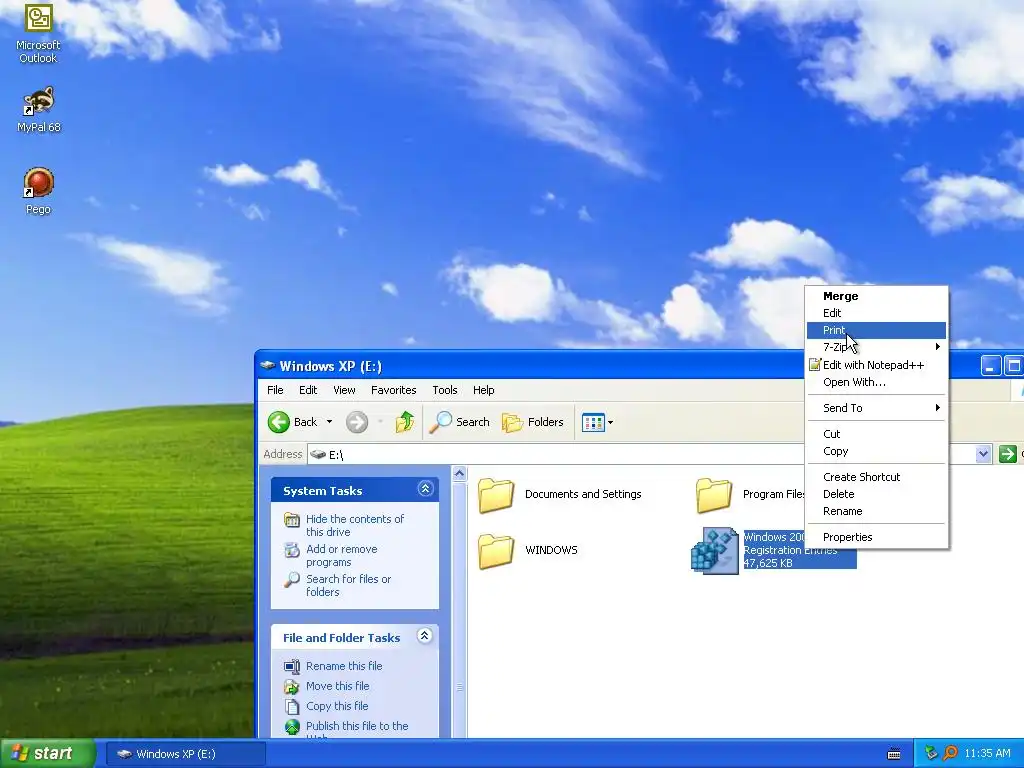The width and height of the screenshot is (1024, 768).
Task: Select the registration entries file icon
Action: pyautogui.click(x=714, y=551)
